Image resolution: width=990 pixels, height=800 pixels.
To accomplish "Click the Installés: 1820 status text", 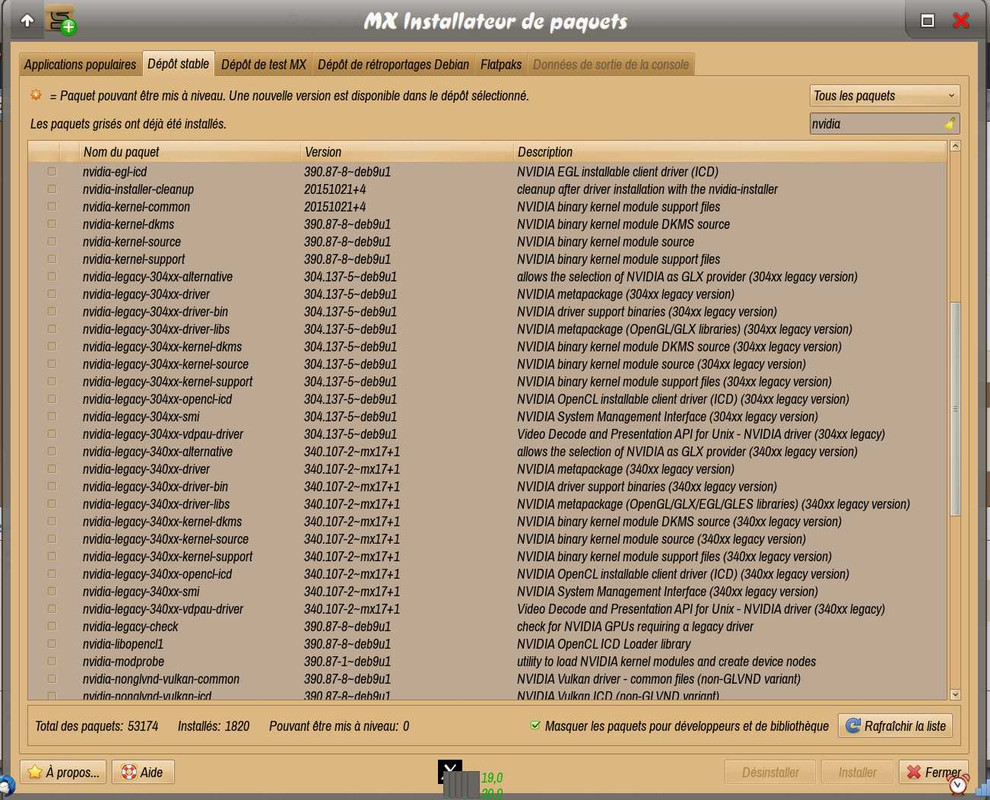I will [213, 726].
